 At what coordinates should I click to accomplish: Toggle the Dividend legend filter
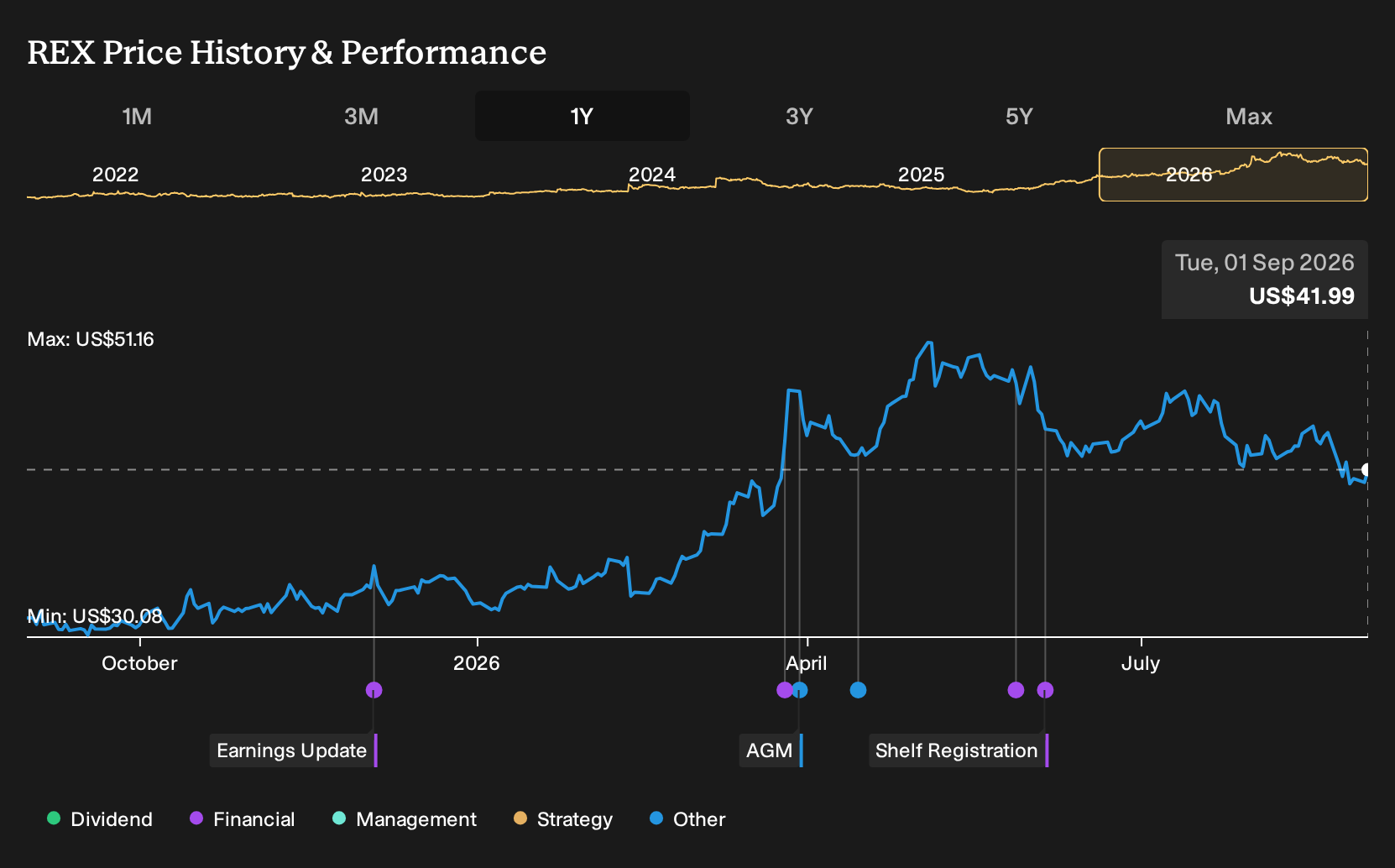pos(100,819)
